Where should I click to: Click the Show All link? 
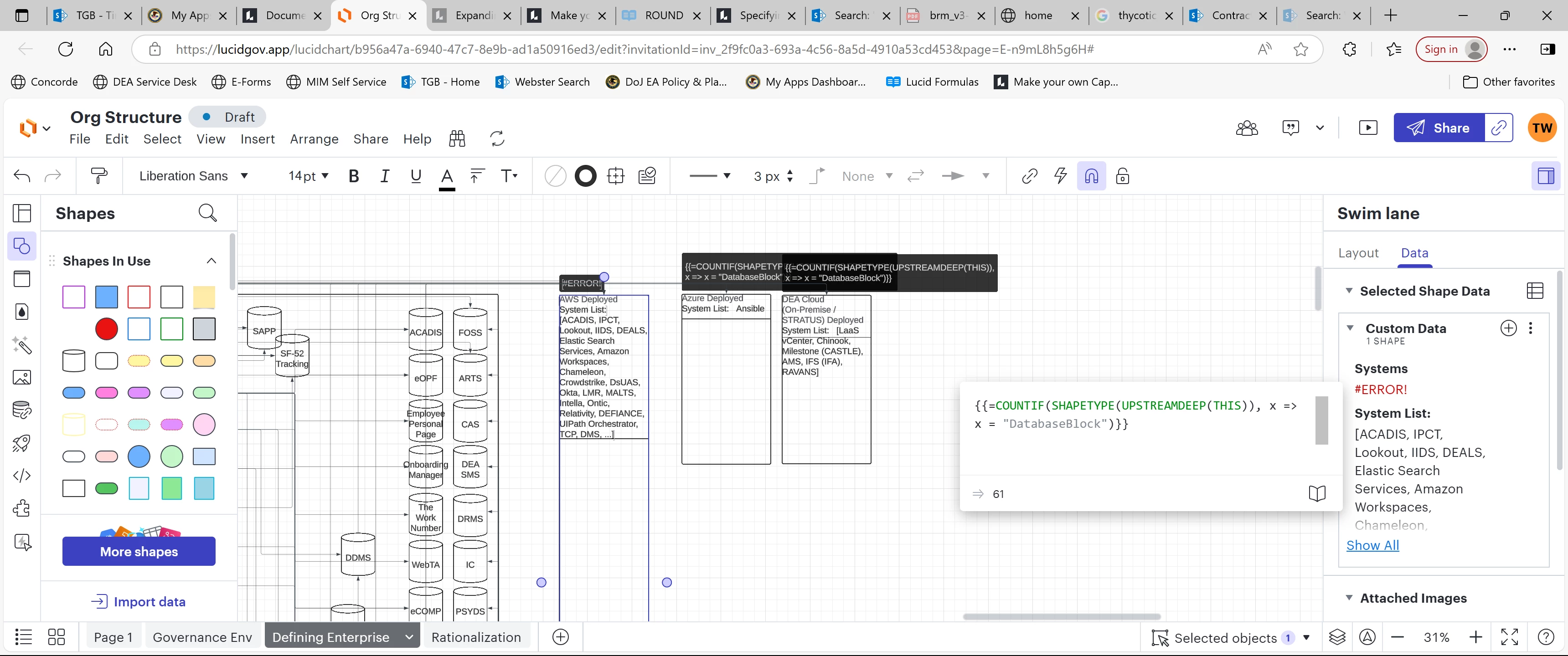coord(1372,546)
